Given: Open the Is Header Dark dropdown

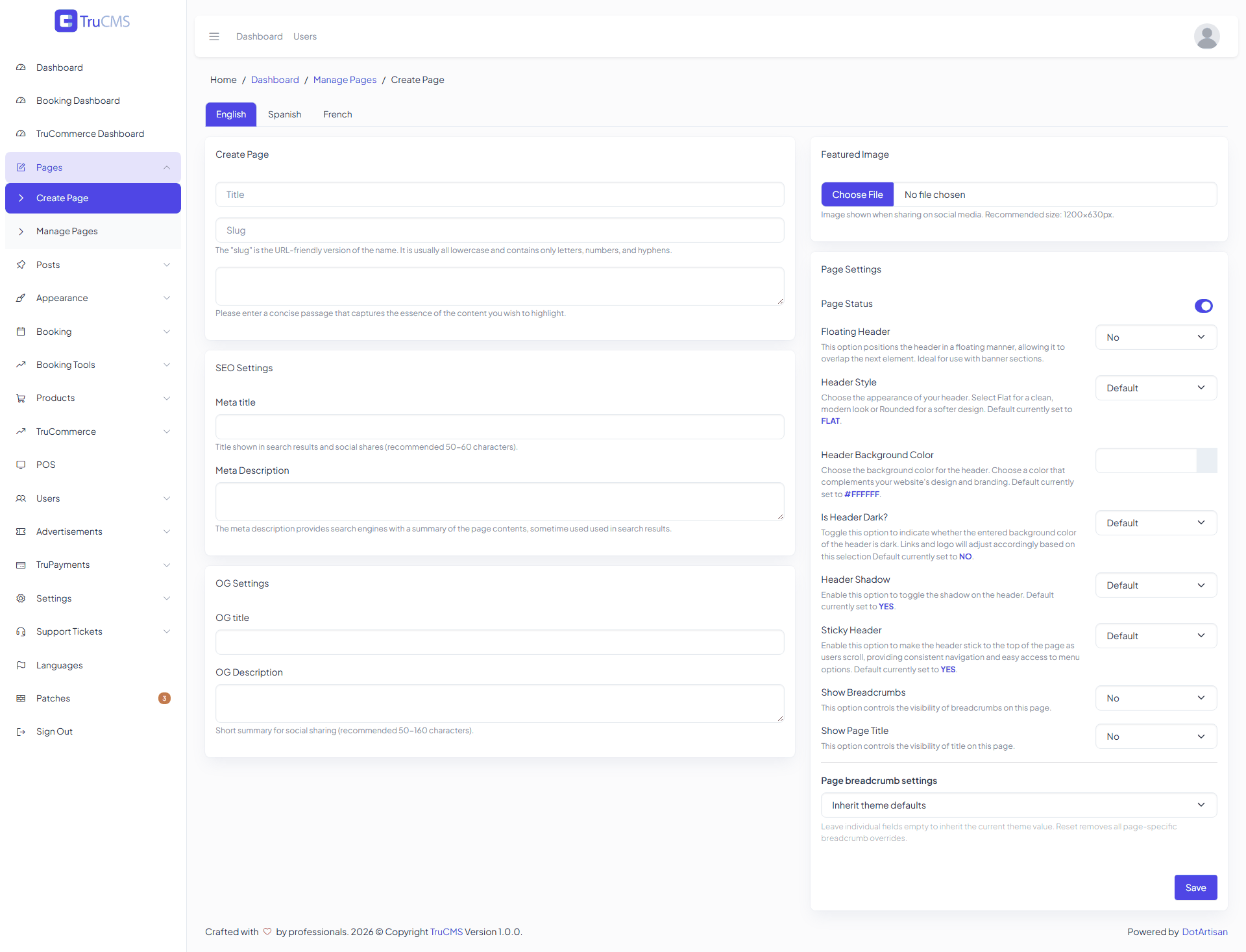Looking at the screenshot, I should pyautogui.click(x=1156, y=523).
